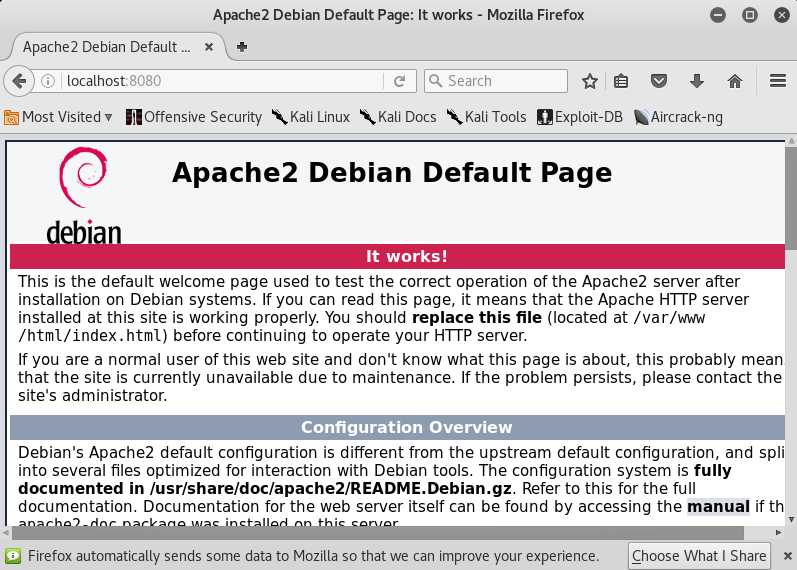Go back using the back arrow button

(19, 81)
